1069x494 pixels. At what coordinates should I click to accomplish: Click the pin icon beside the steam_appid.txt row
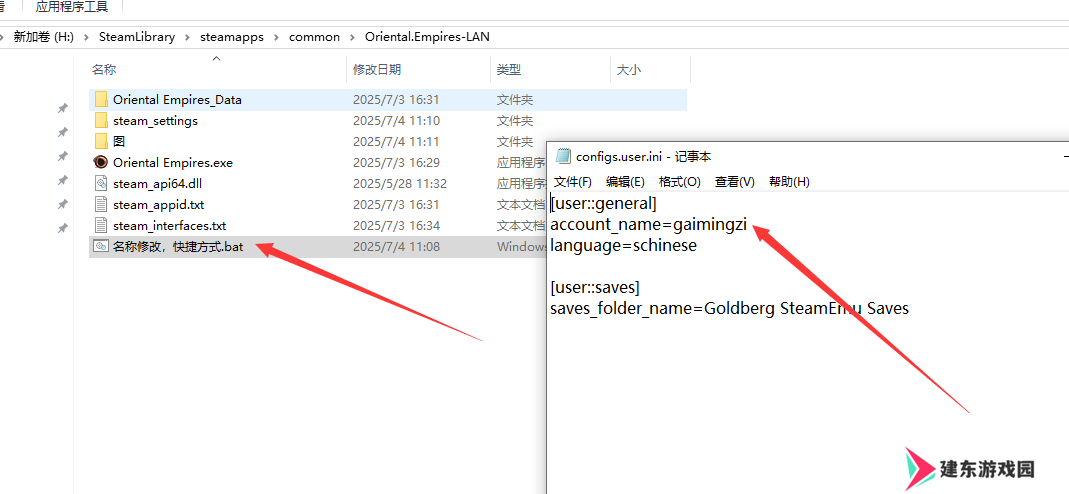click(62, 204)
